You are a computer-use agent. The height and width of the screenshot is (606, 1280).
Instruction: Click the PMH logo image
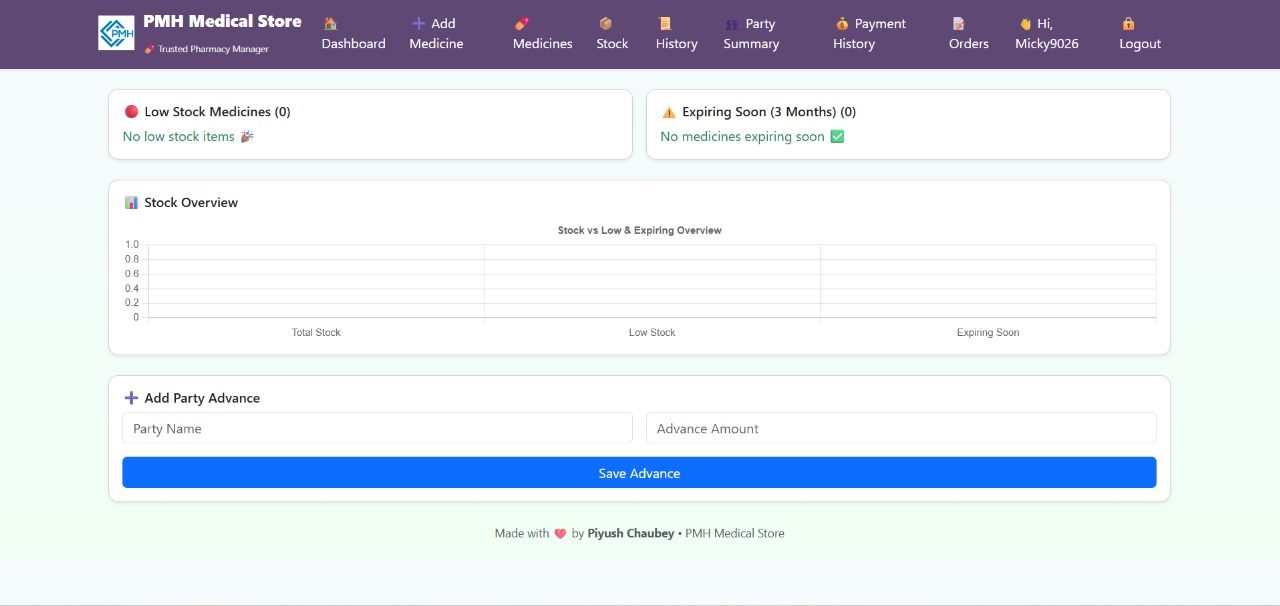pyautogui.click(x=116, y=33)
